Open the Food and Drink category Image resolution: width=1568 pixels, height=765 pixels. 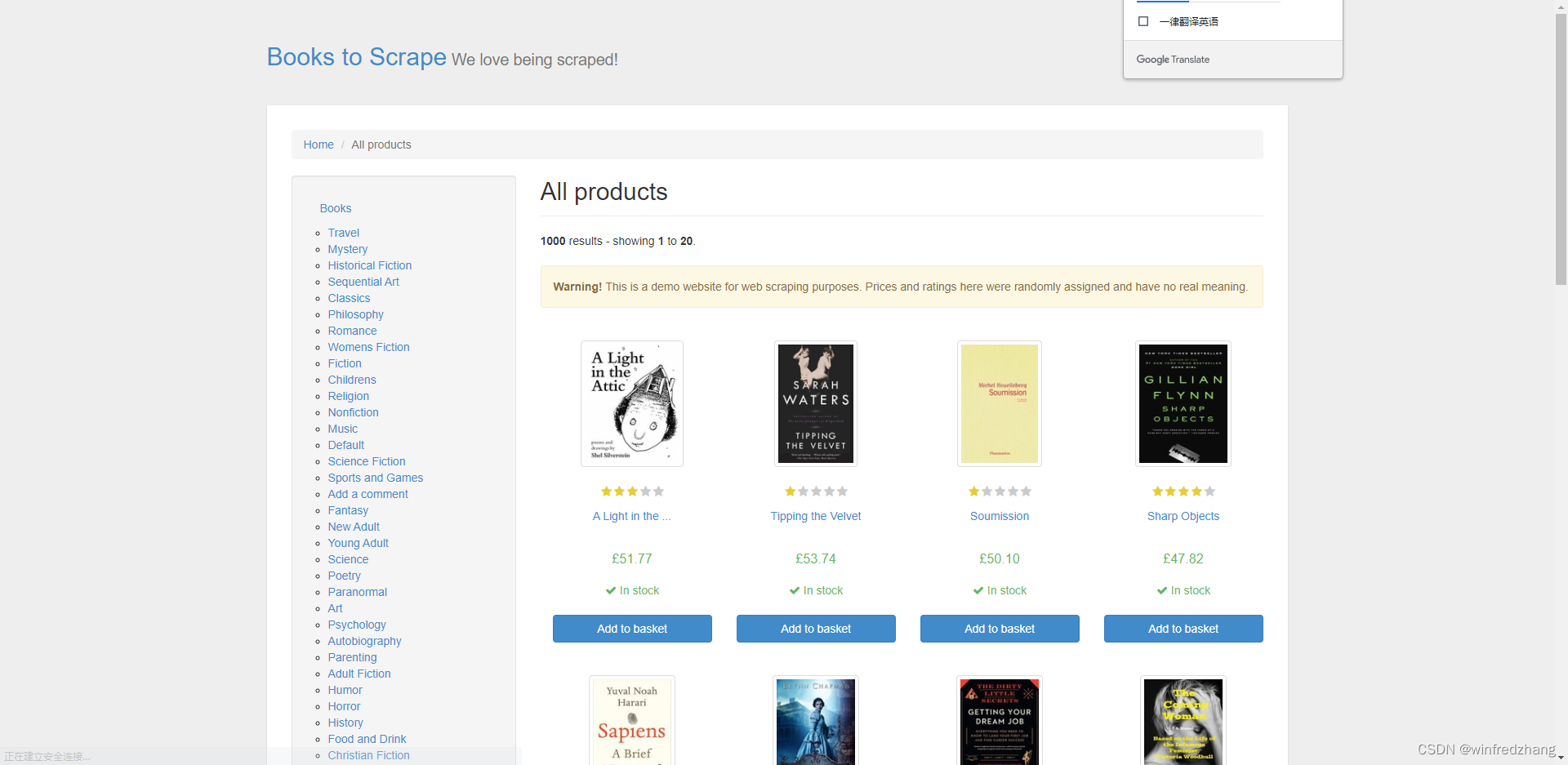pyautogui.click(x=367, y=739)
